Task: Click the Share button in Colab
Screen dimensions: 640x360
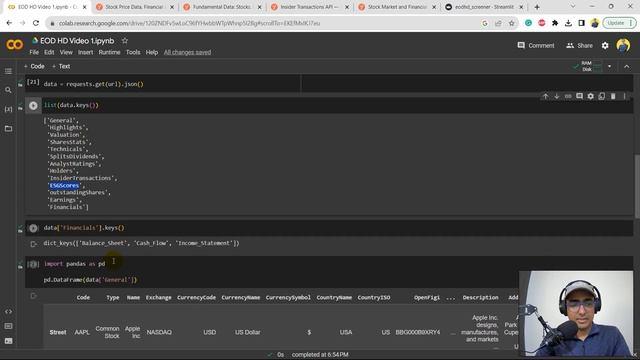Action: (579, 46)
